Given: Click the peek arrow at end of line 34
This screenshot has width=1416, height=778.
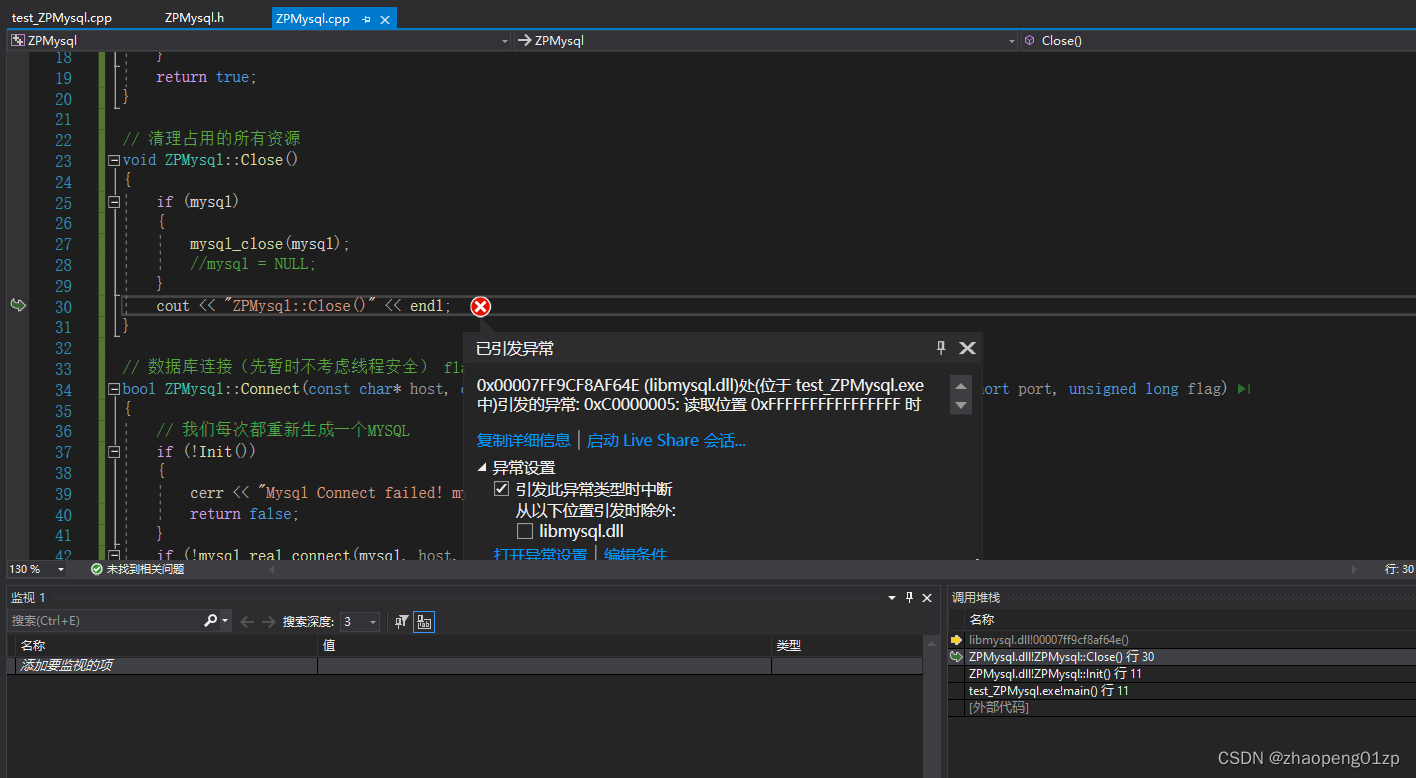Looking at the screenshot, I should point(1243,389).
